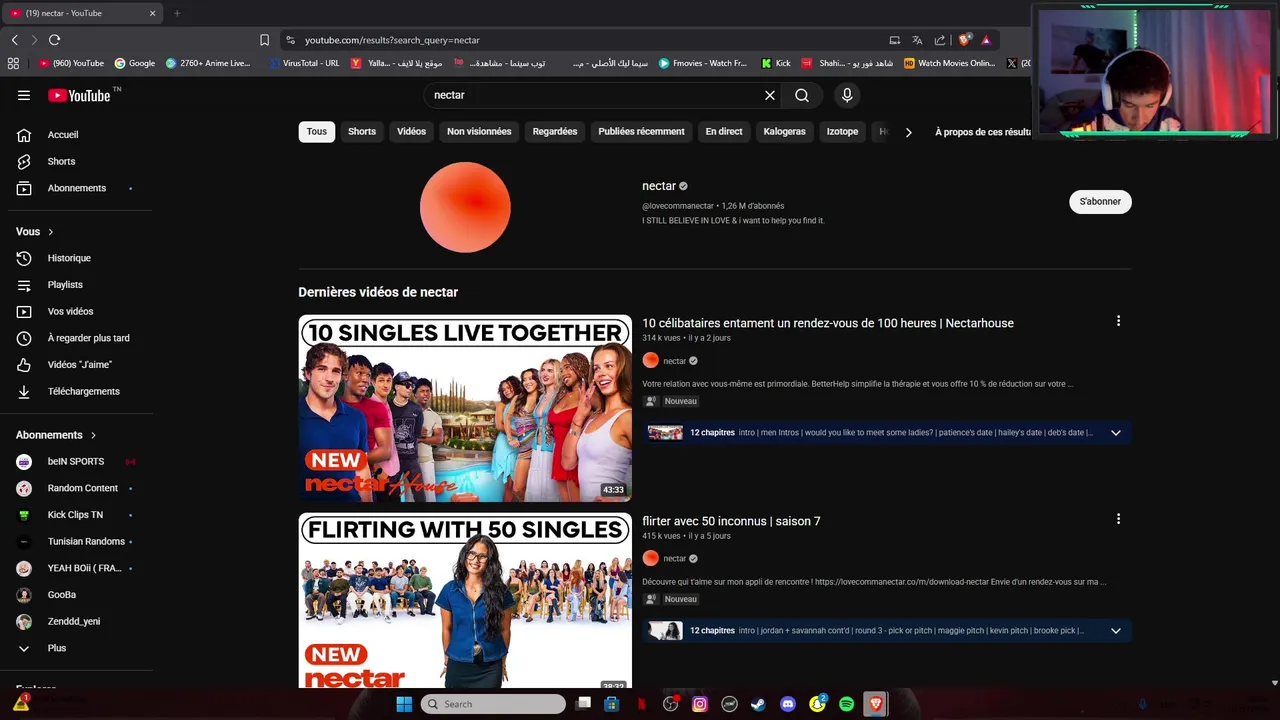Select the Non visionnées filter chip
The height and width of the screenshot is (720, 1280).
point(479,131)
